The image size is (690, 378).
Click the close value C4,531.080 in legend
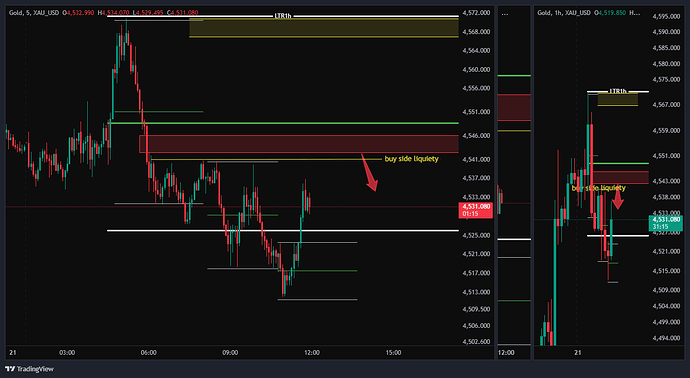point(183,13)
